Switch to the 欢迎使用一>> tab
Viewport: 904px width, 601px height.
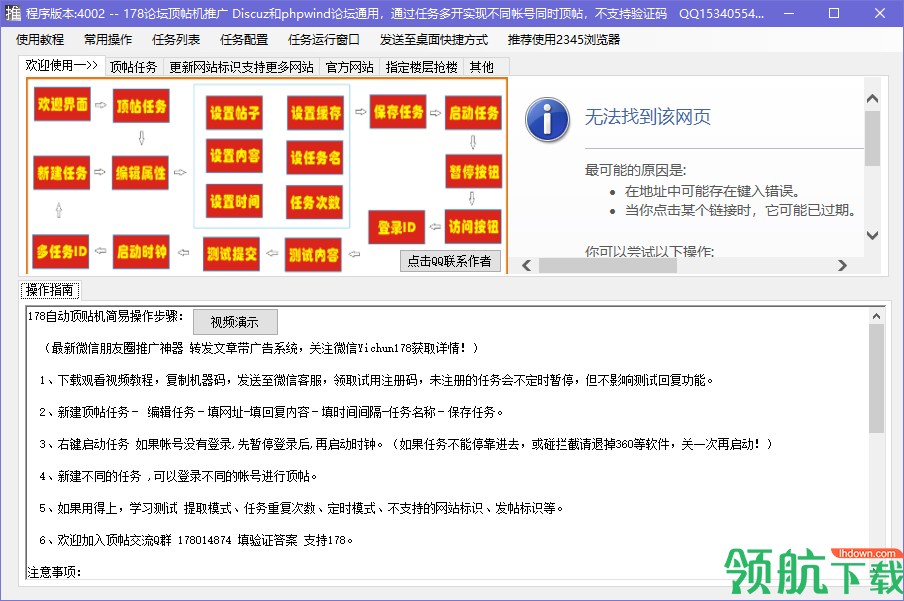62,66
